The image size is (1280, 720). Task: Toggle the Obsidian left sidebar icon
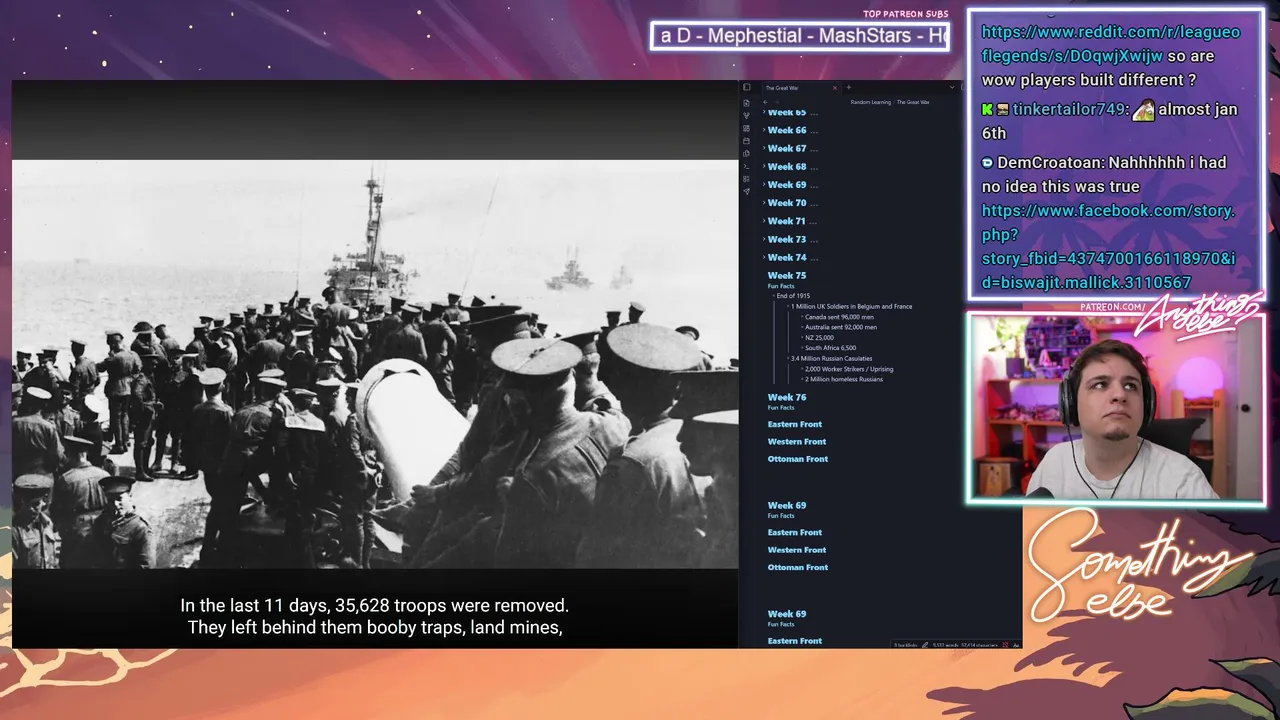[x=746, y=88]
